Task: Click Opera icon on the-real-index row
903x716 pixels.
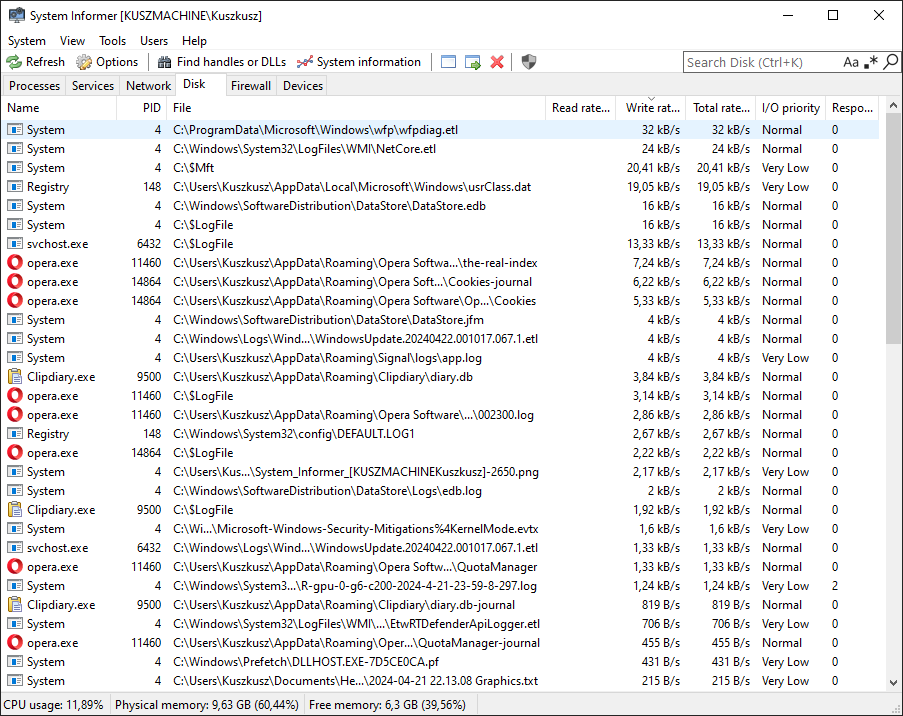Action: click(x=15, y=263)
